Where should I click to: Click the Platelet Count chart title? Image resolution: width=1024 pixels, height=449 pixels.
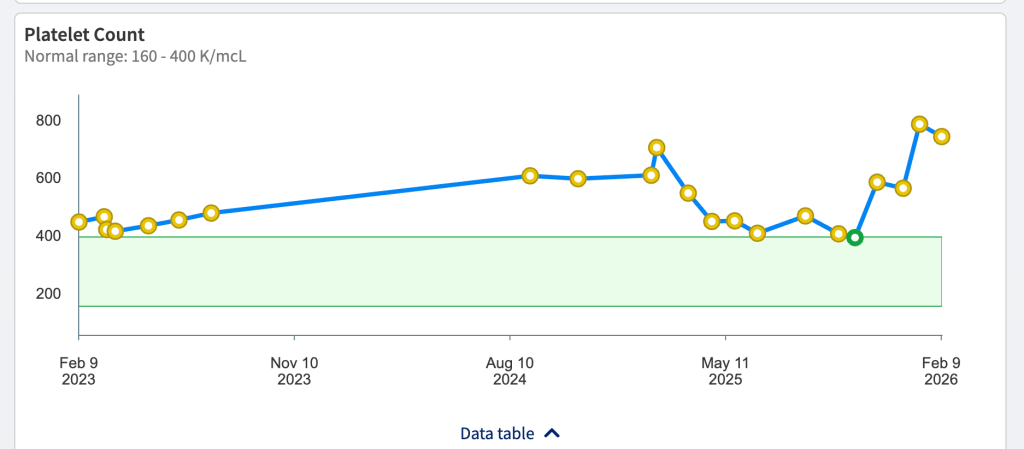coord(84,34)
